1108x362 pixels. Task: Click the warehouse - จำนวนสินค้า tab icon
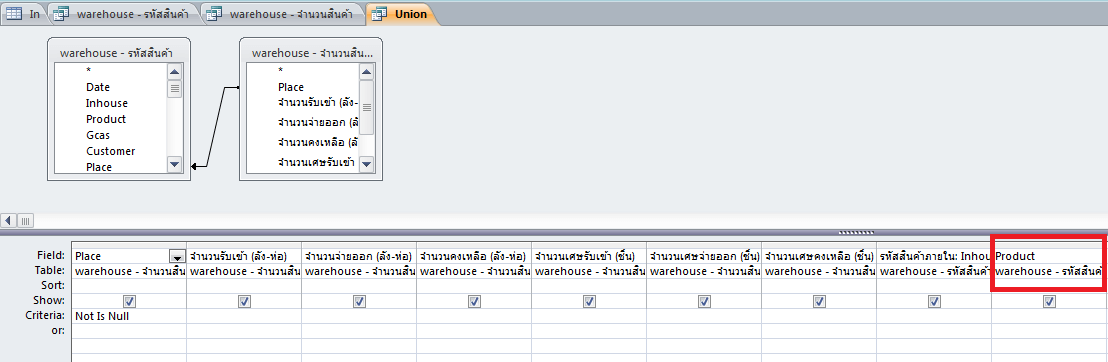click(x=215, y=13)
